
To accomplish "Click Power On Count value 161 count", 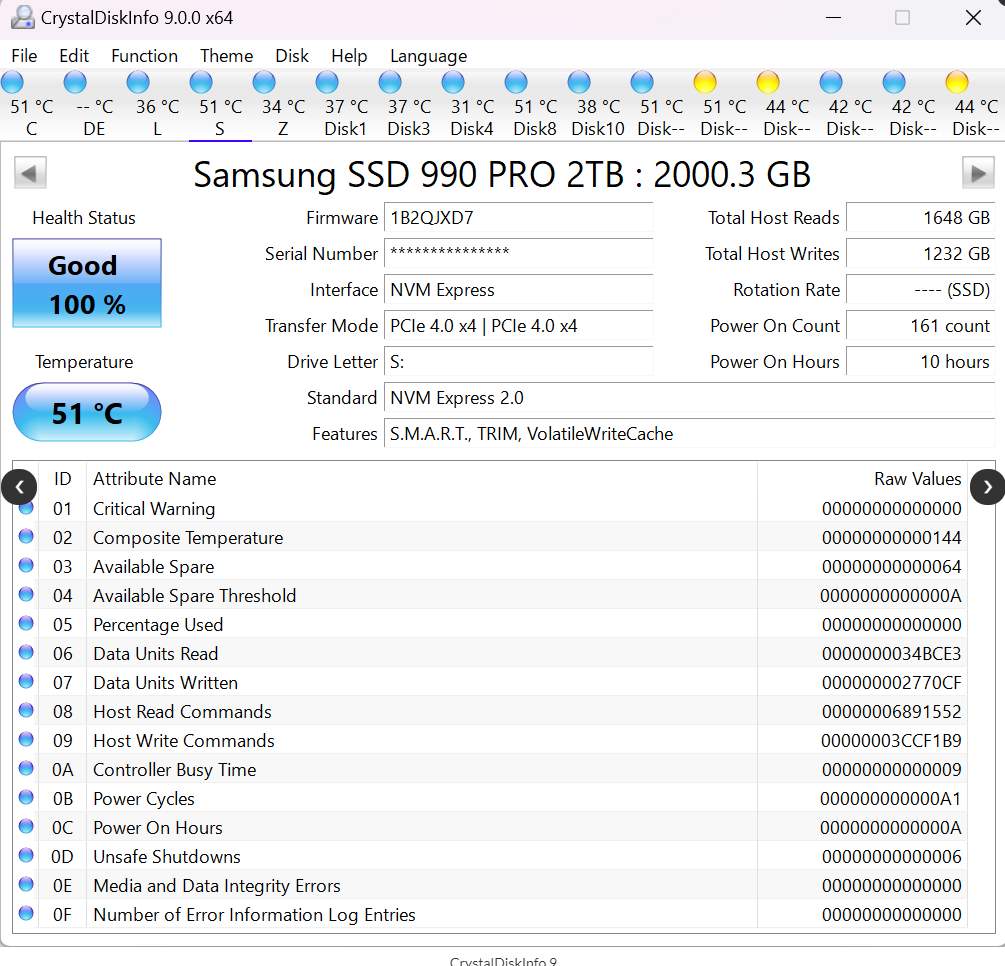I will tap(920, 326).
